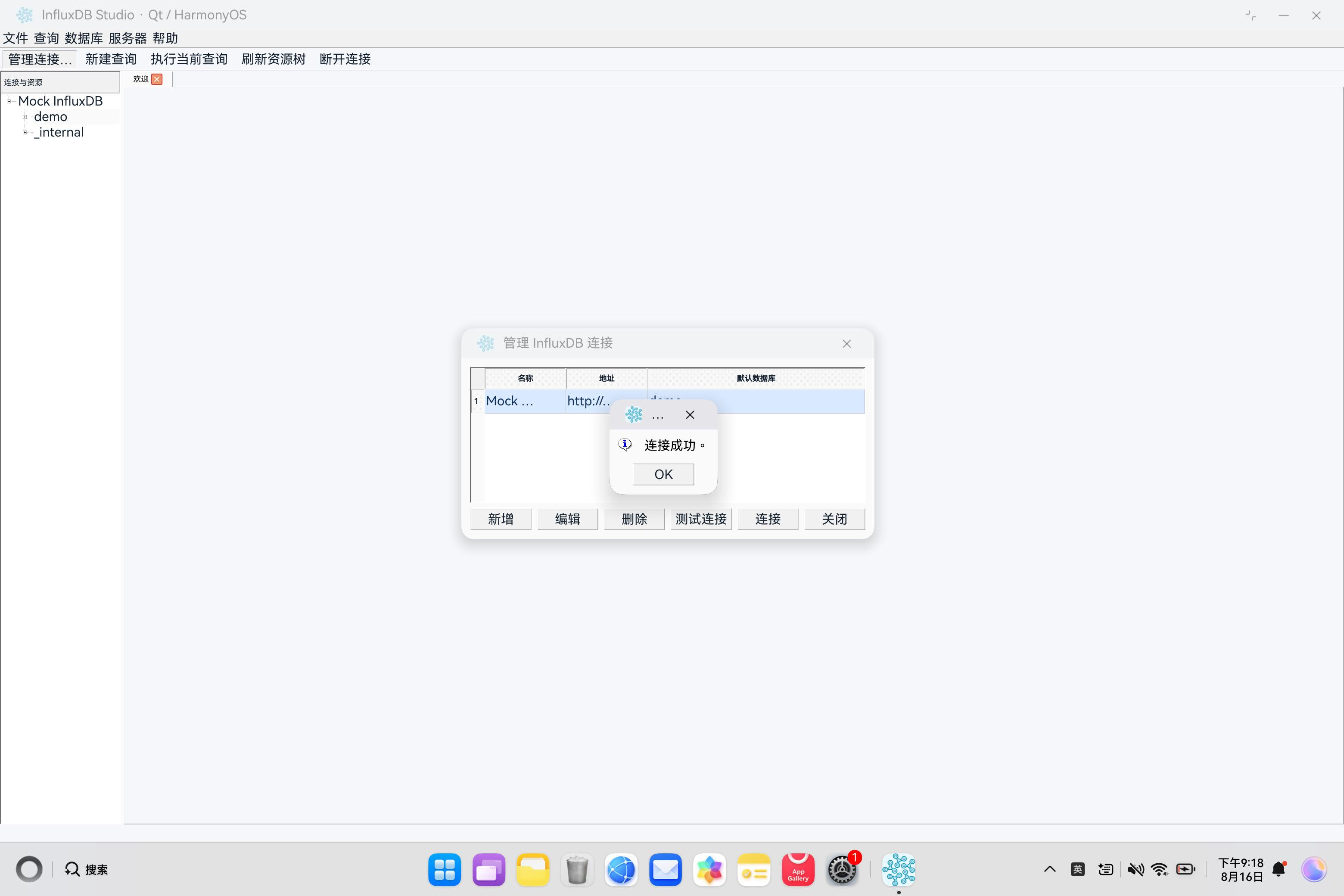1344x896 pixels.
Task: Close the small connection success message box
Action: (690, 415)
